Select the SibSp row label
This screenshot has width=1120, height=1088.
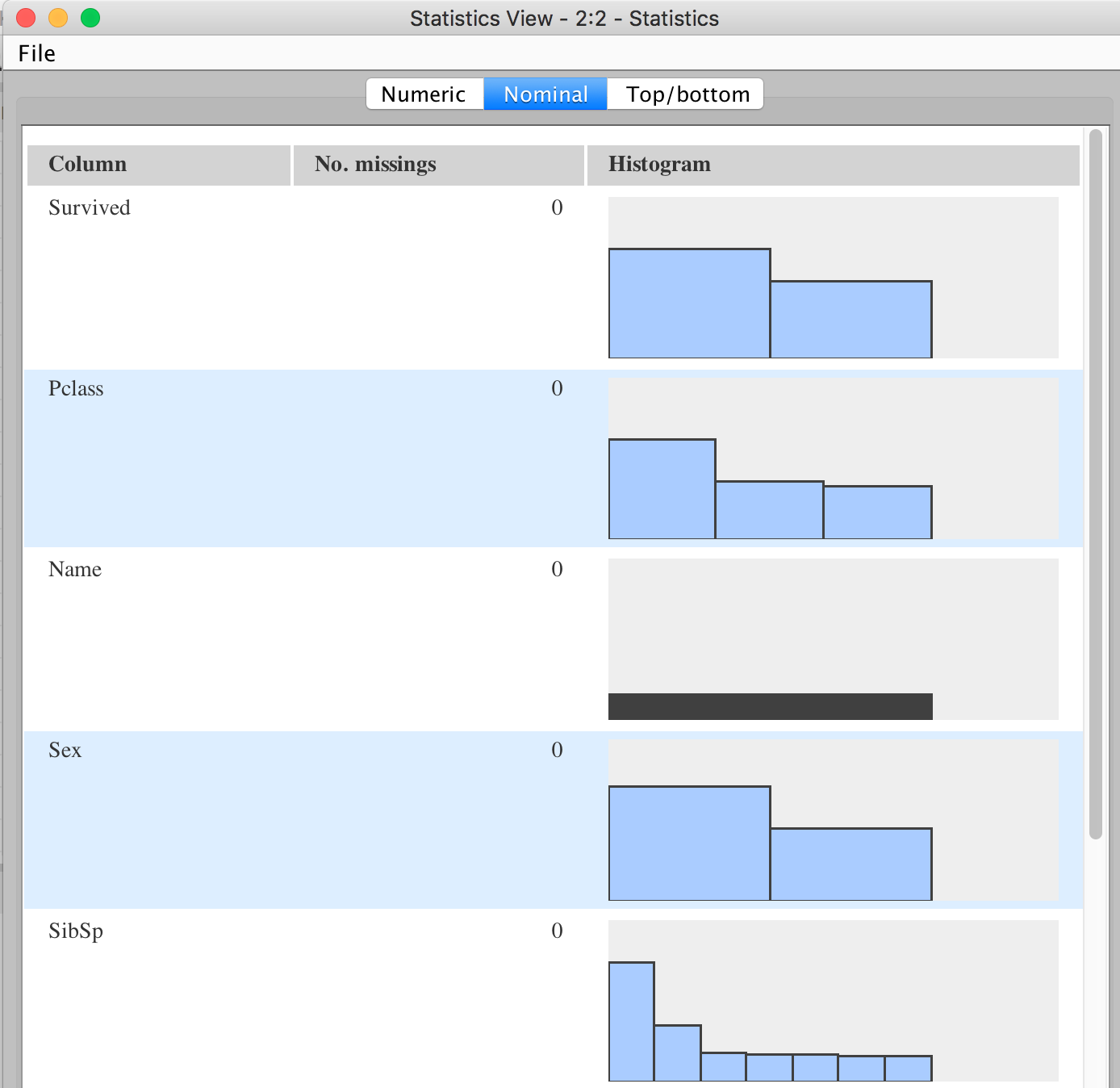tap(76, 931)
